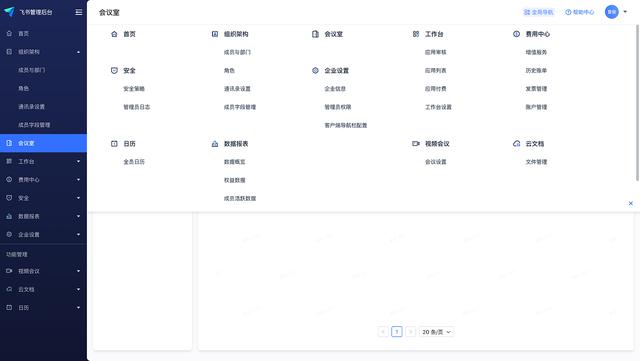Open the 帮助中心 help link
Viewport: 640px width, 361px height.
click(x=580, y=12)
